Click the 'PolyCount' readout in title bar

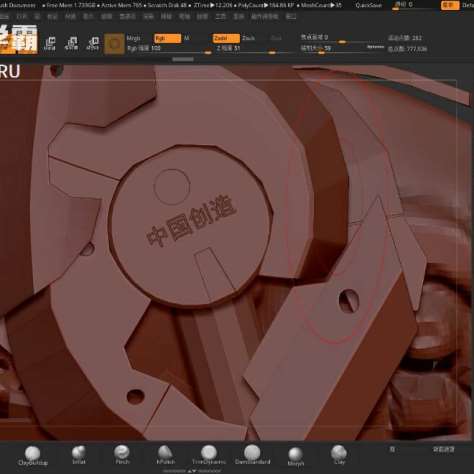point(266,5)
